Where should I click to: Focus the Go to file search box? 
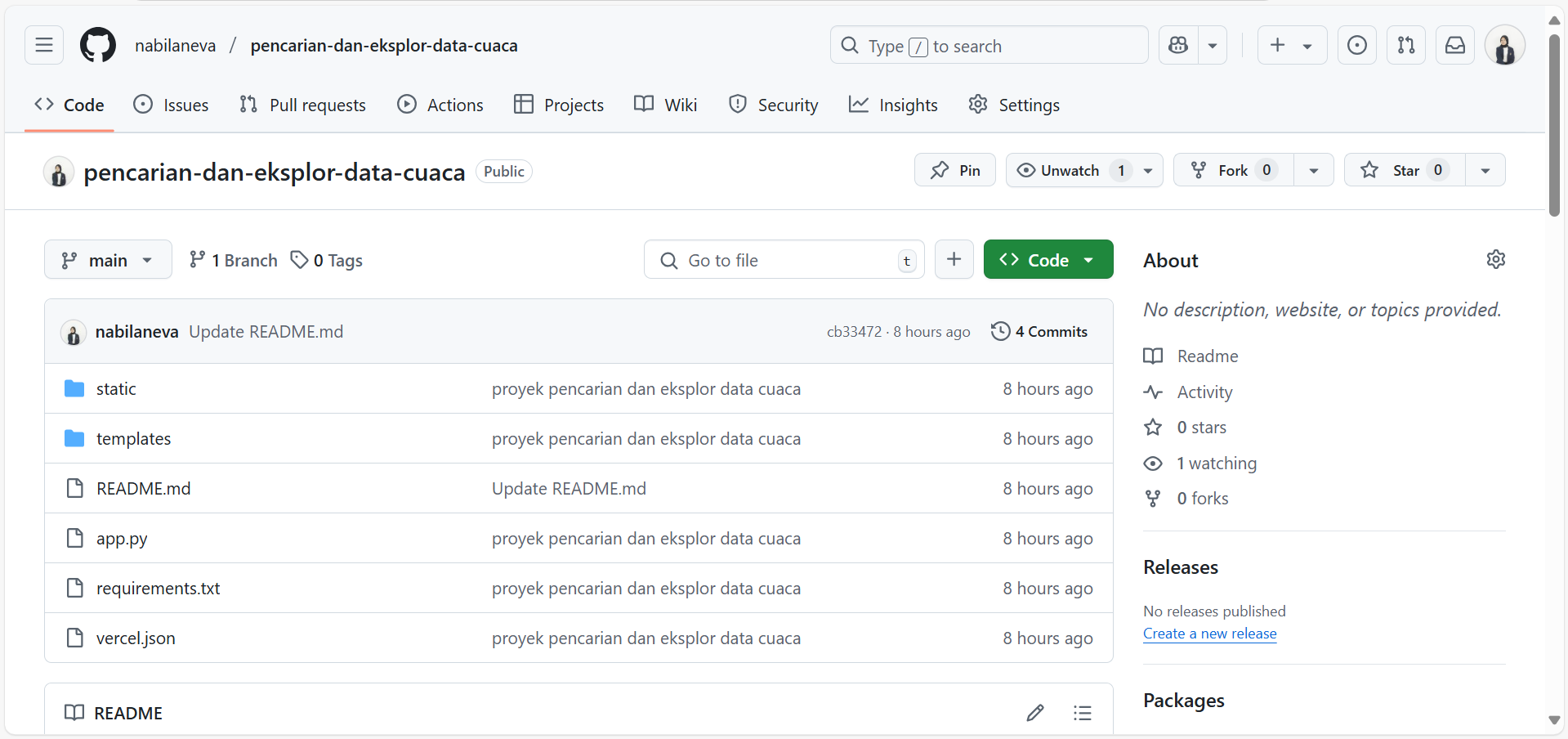(x=784, y=259)
